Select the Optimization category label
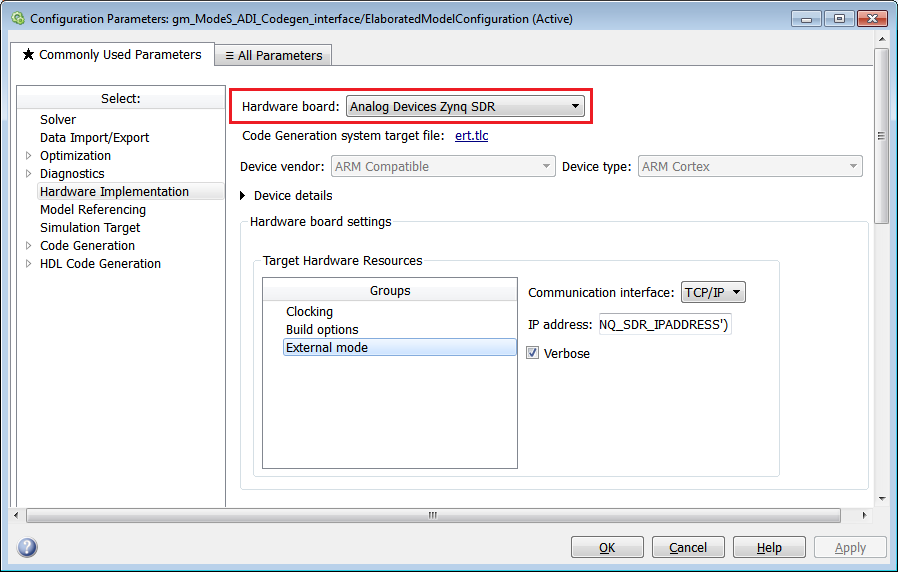 pyautogui.click(x=75, y=156)
